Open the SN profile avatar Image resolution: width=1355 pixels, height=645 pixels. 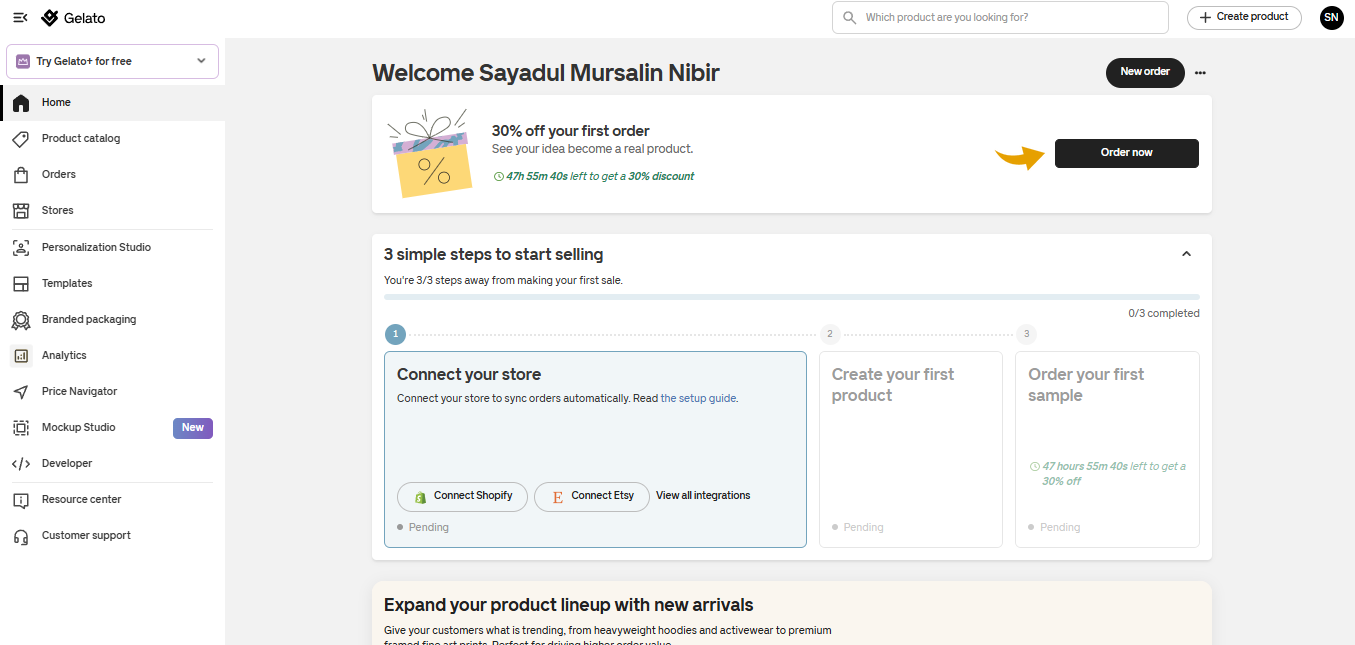[1331, 17]
